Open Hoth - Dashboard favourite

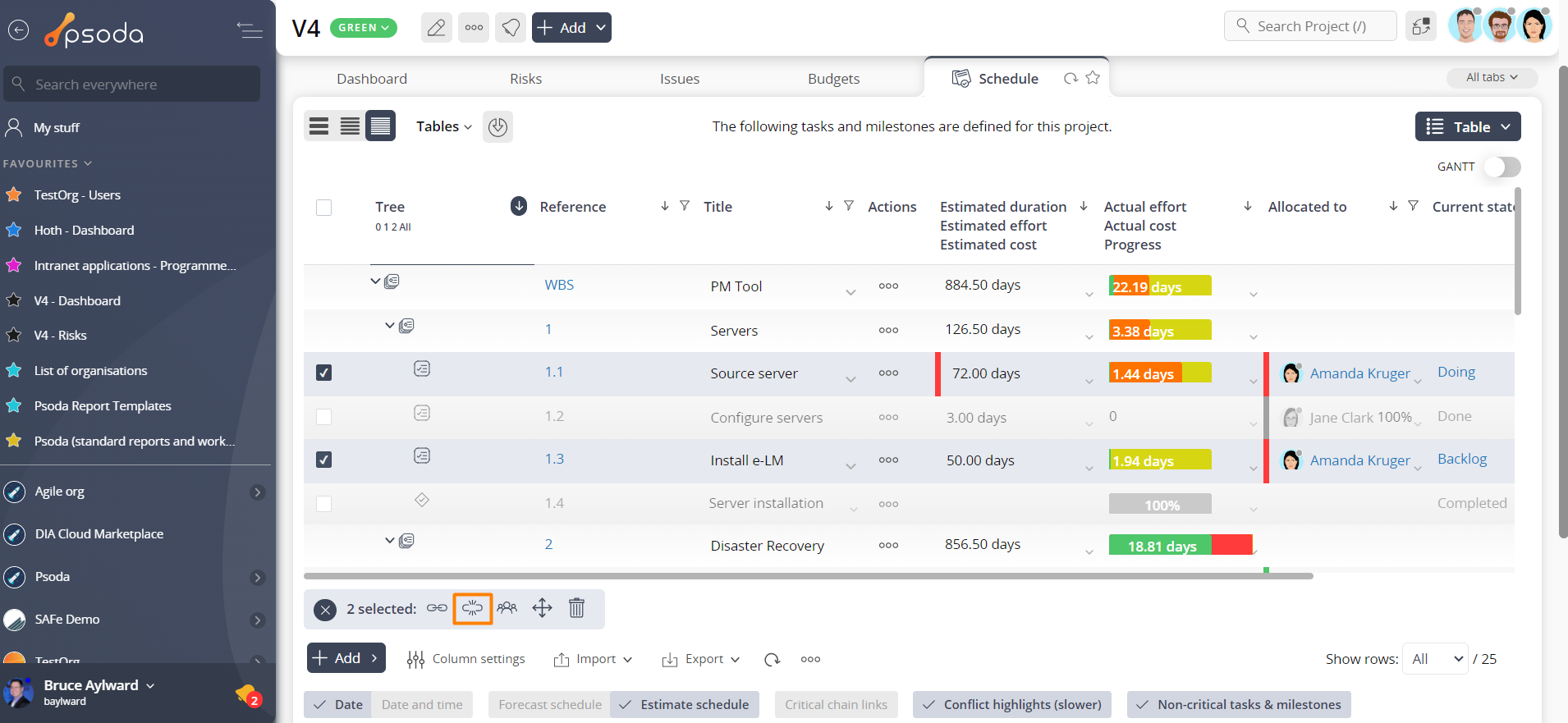[84, 231]
